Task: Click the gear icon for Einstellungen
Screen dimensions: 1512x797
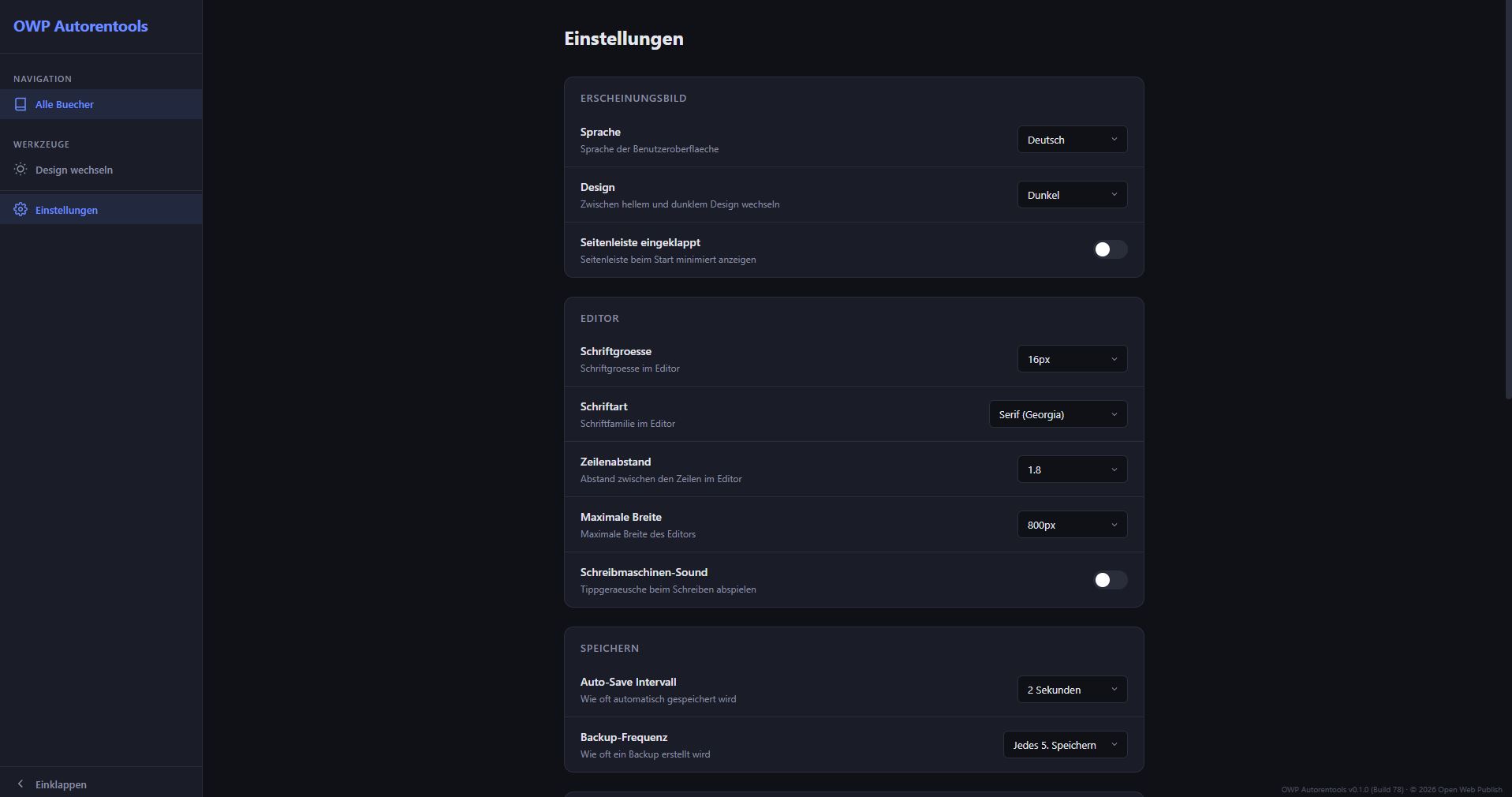Action: (x=21, y=210)
